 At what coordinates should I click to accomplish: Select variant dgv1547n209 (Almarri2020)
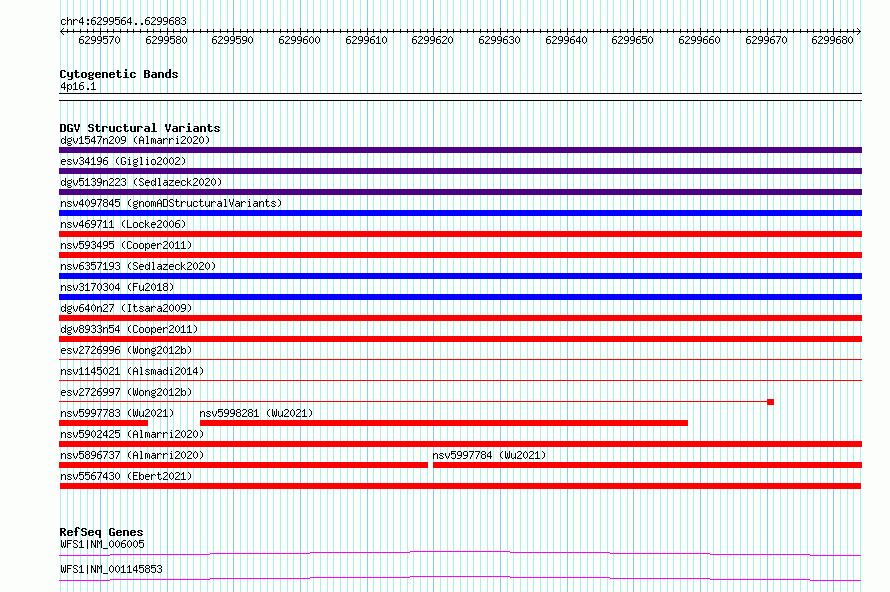coord(135,140)
